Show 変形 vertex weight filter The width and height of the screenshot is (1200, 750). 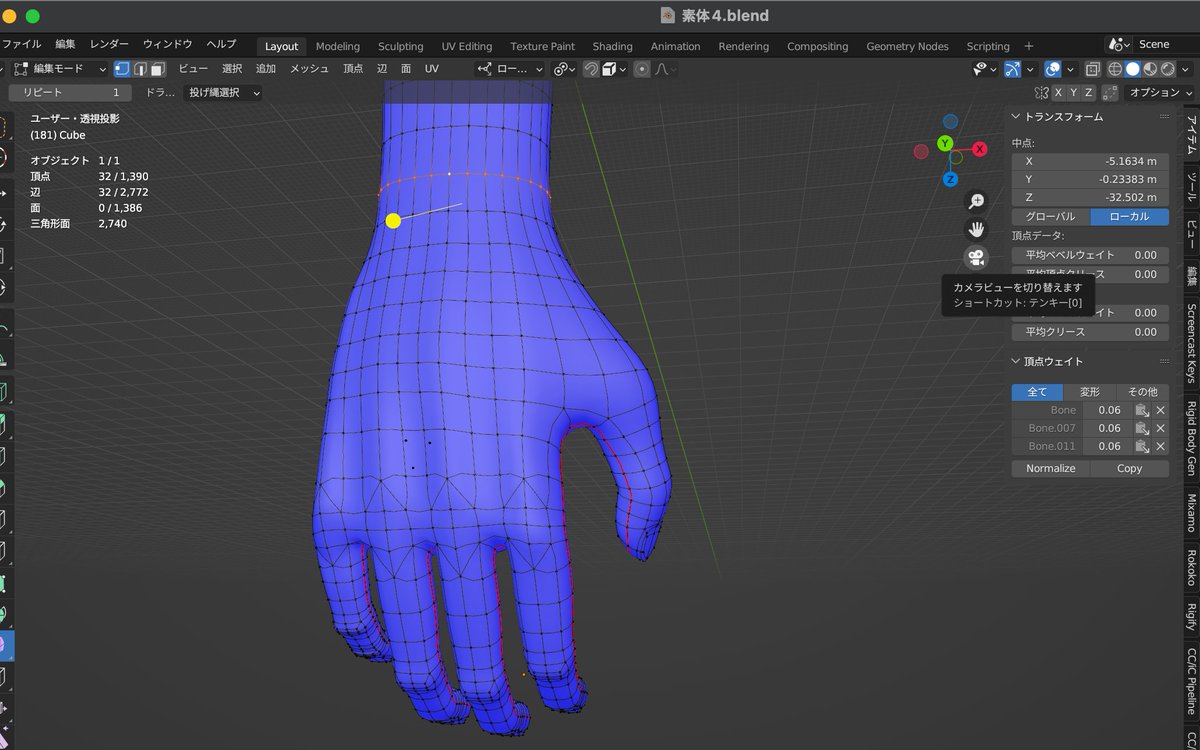(1090, 392)
